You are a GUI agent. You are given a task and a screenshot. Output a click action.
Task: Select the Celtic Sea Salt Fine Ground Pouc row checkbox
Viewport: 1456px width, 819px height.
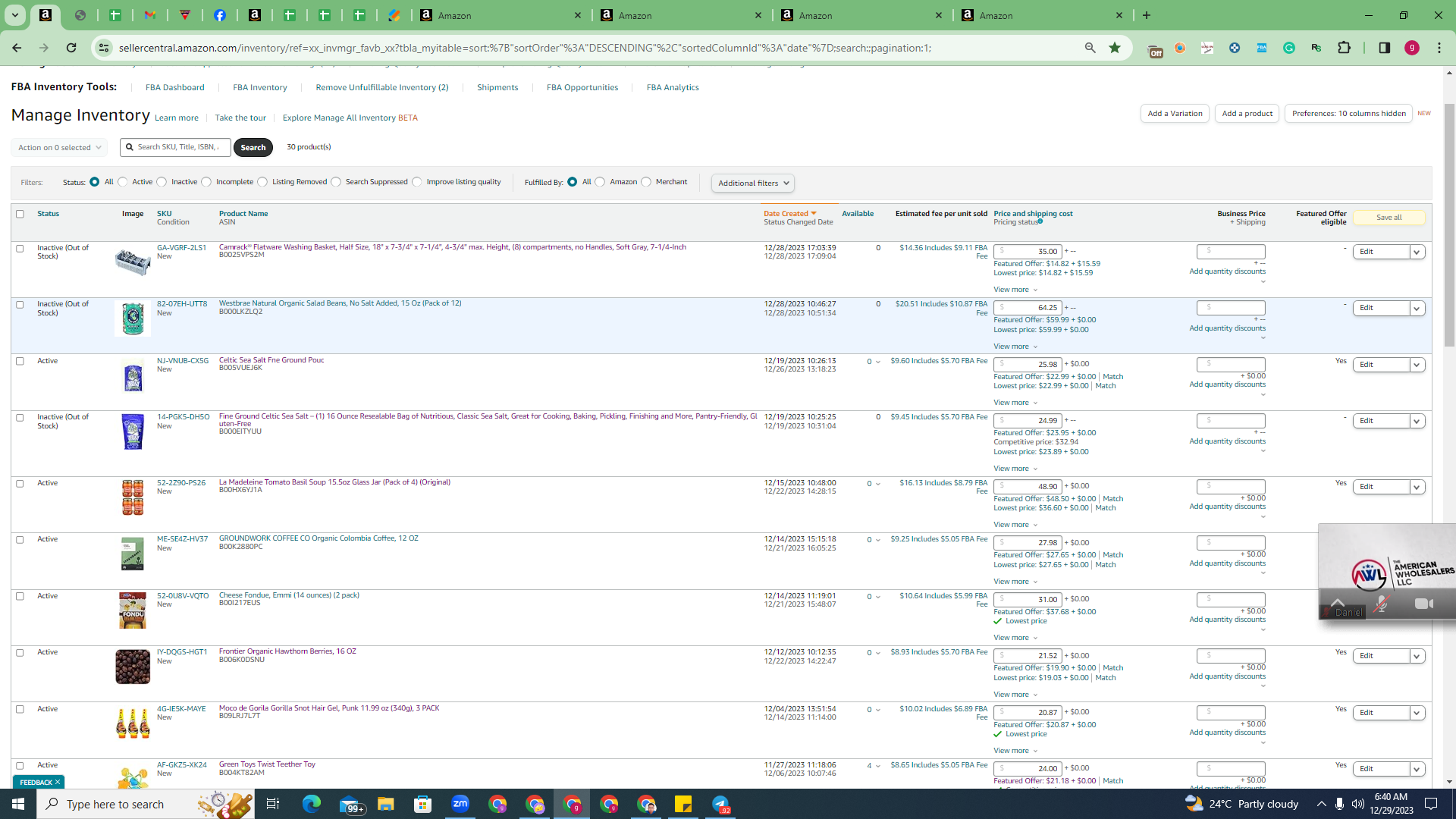(x=20, y=362)
